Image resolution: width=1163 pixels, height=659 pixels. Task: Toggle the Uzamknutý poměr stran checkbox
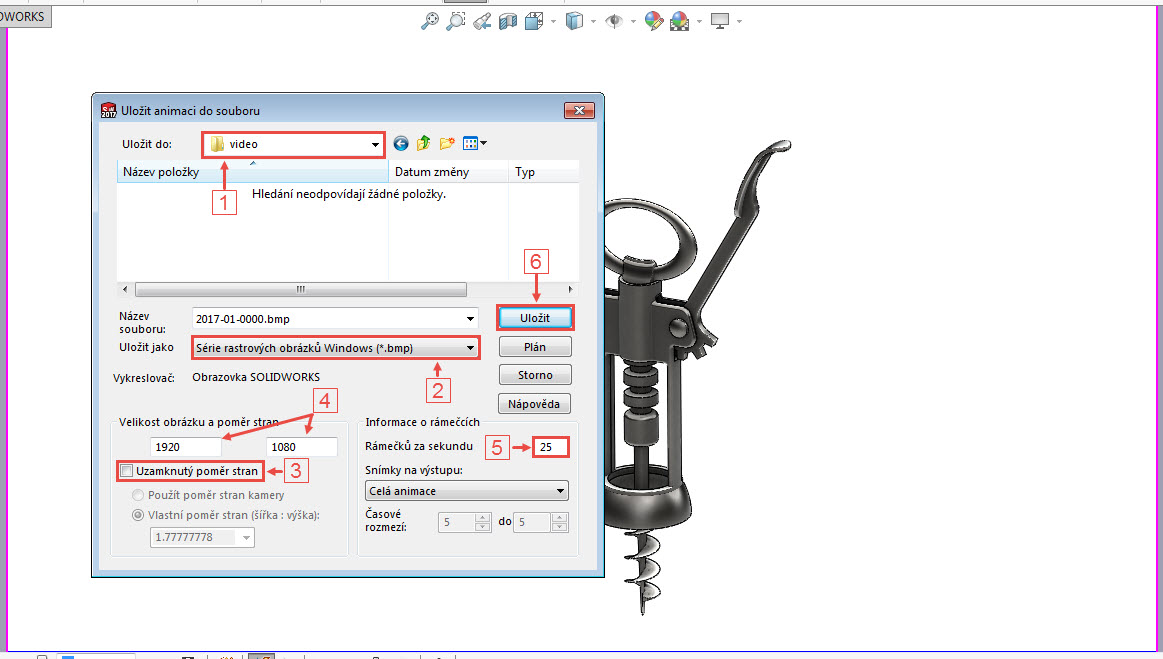point(128,470)
